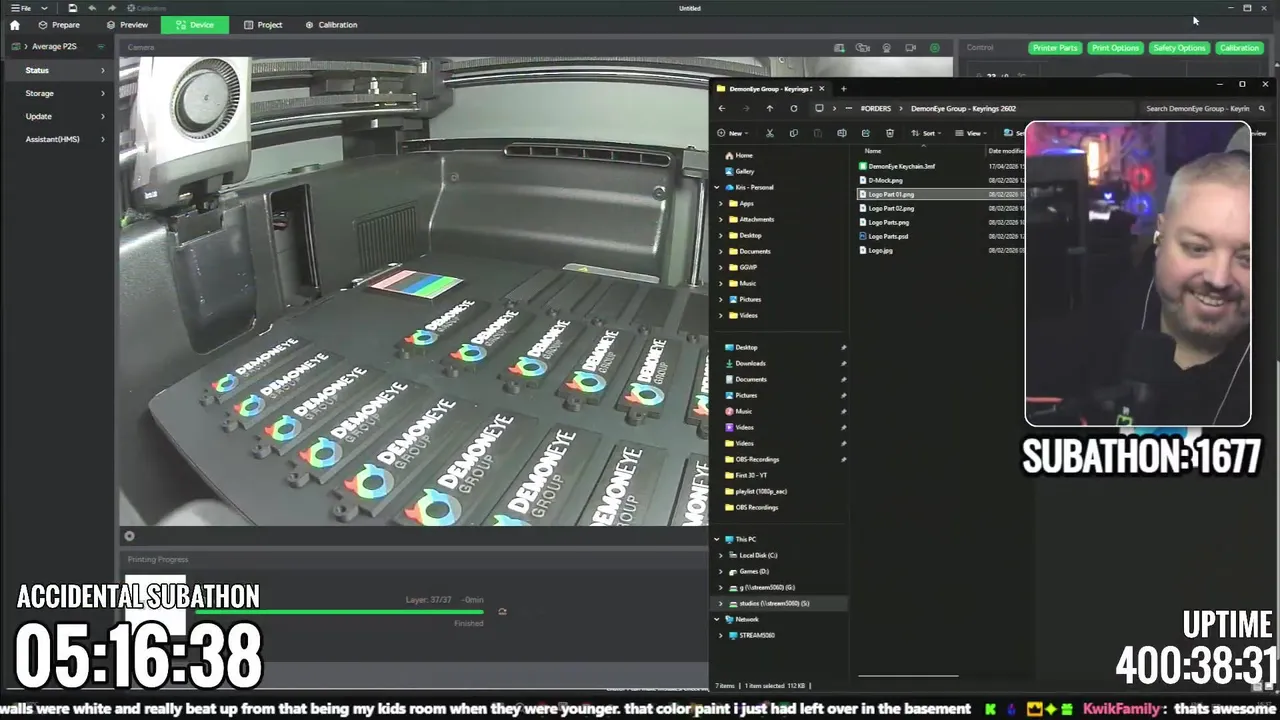Open Gallery in the navigation pane
Image resolution: width=1280 pixels, height=720 pixels.
coord(740,171)
